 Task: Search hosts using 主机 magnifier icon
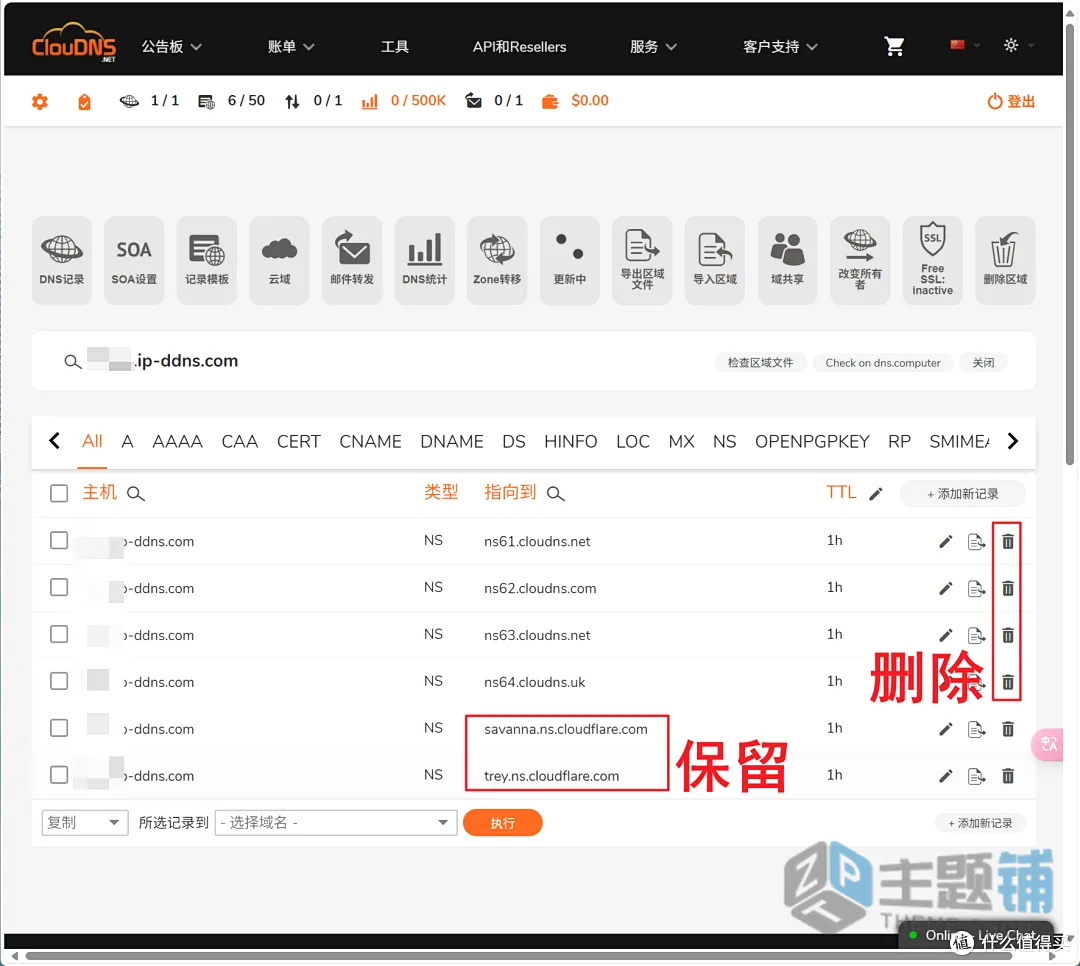pos(136,494)
